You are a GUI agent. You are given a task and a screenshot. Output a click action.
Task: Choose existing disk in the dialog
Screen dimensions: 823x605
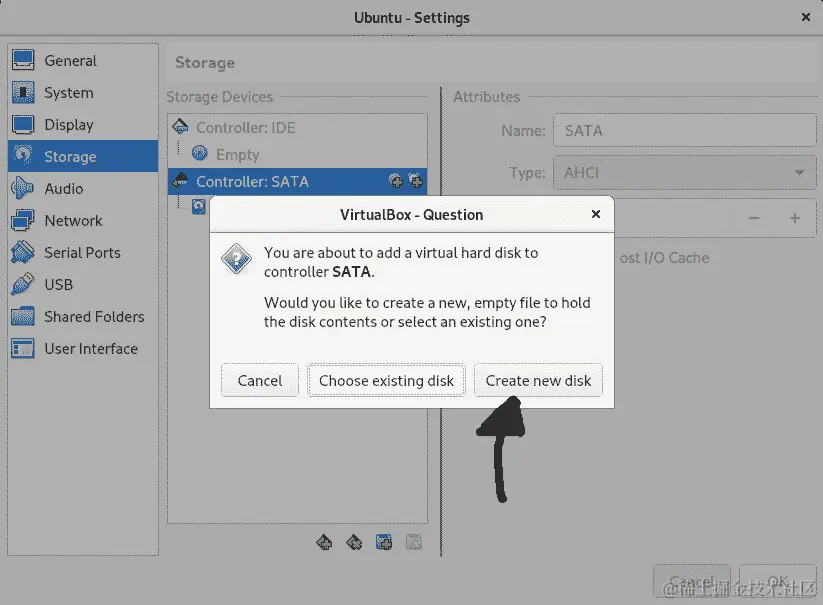click(386, 380)
